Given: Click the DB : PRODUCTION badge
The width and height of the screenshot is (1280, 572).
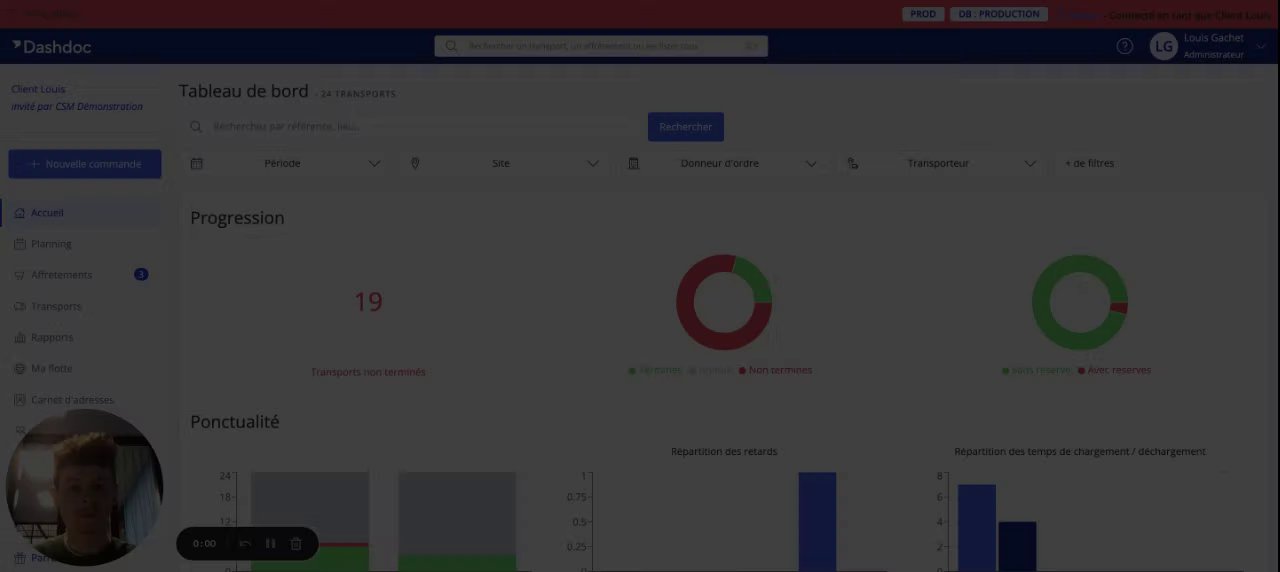Looking at the screenshot, I should 1000,14.
